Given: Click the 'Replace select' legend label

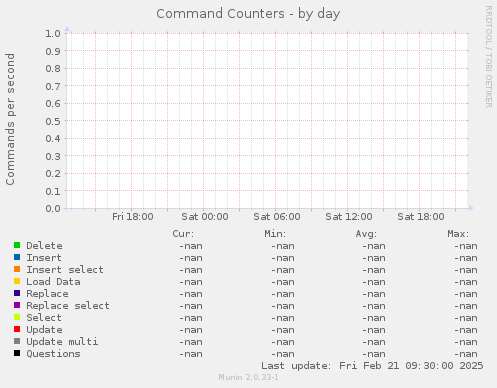Looking at the screenshot, I should [x=68, y=306].
